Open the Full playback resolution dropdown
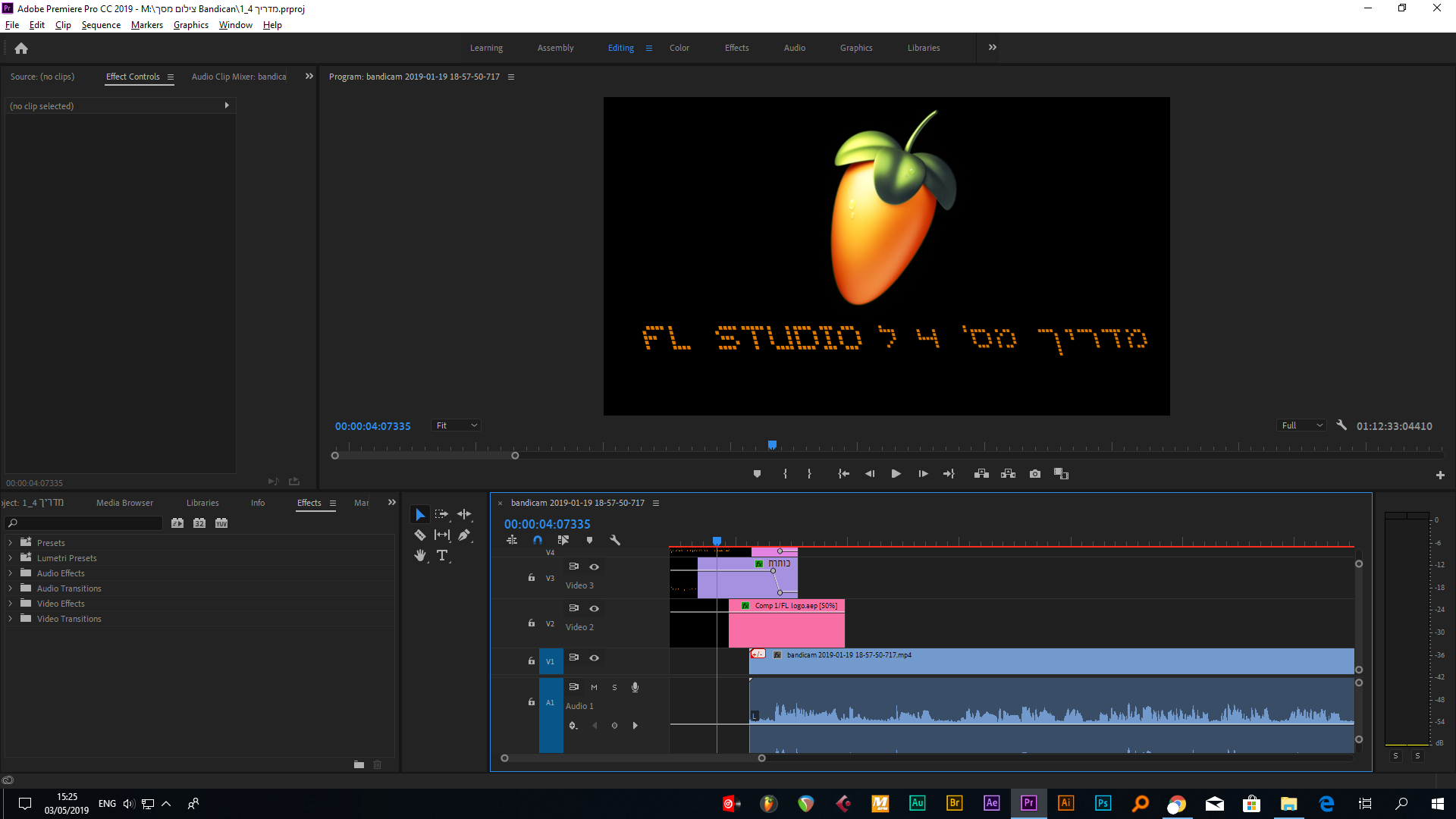Image resolution: width=1456 pixels, height=819 pixels. pos(1301,426)
